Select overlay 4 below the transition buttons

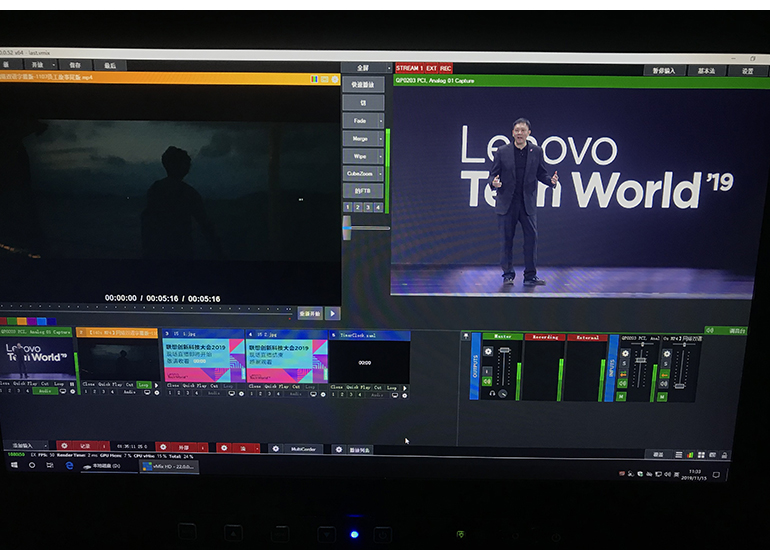pyautogui.click(x=378, y=207)
